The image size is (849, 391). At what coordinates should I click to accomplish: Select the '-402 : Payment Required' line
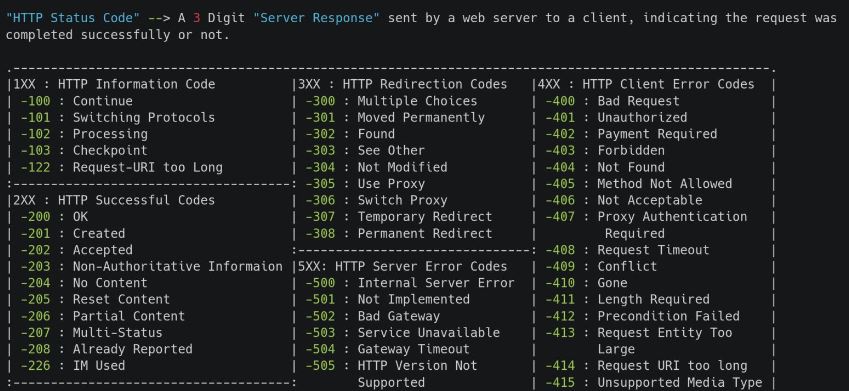(631, 134)
